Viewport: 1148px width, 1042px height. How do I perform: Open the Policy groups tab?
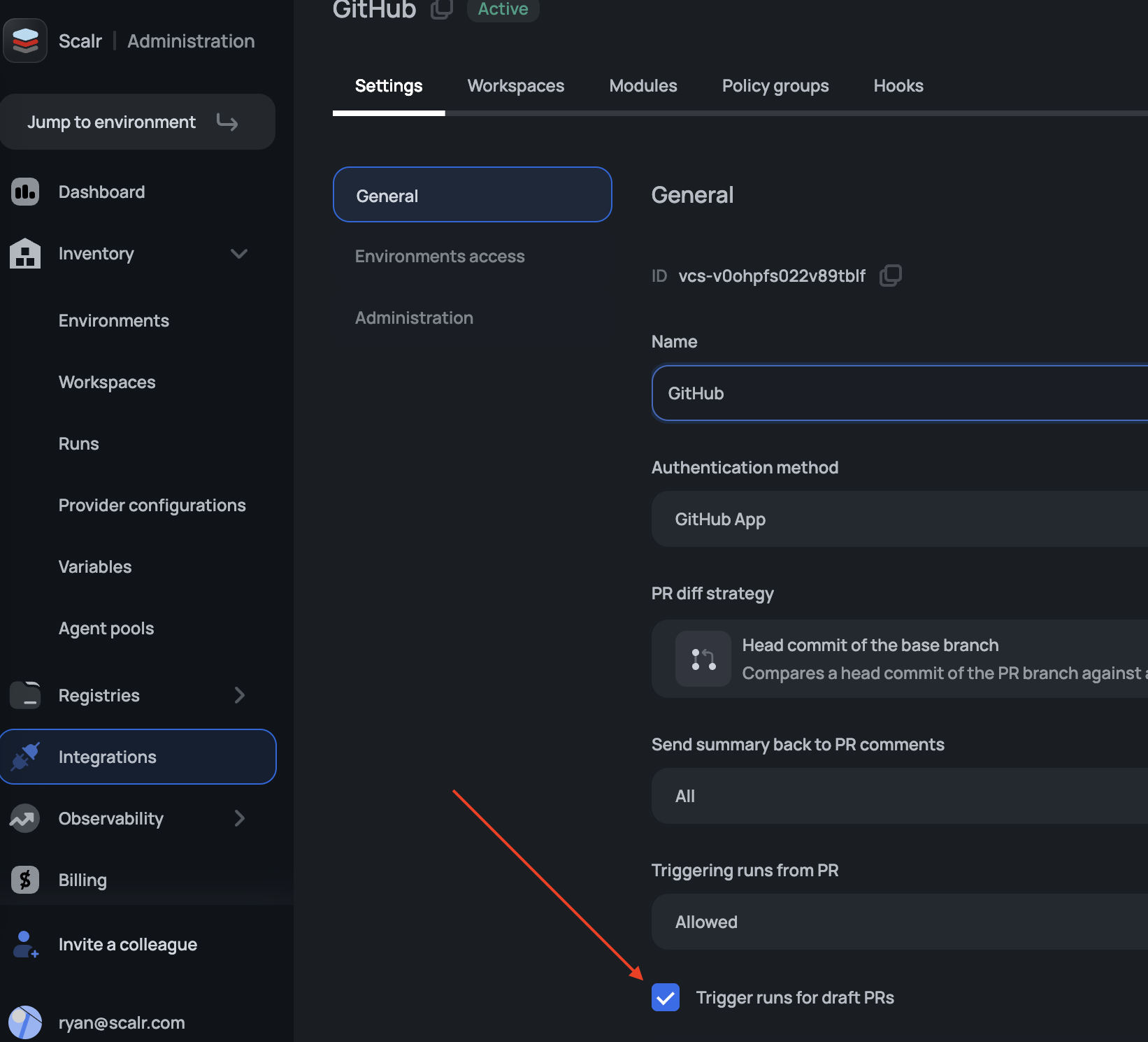tap(775, 86)
